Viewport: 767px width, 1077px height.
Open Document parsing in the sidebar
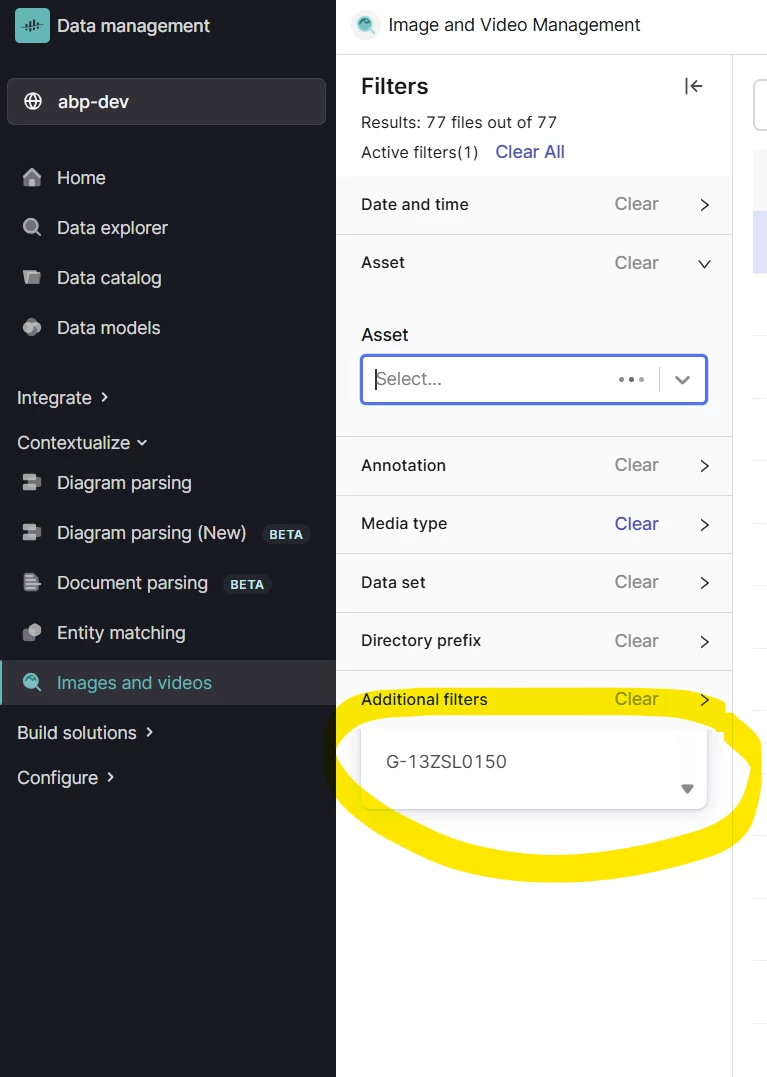click(x=132, y=583)
